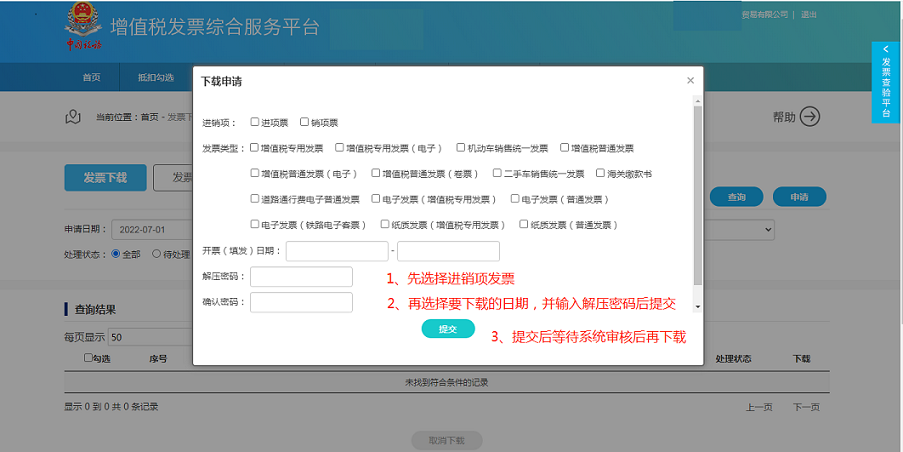Open the dropdown right of the dialog

click(x=766, y=229)
